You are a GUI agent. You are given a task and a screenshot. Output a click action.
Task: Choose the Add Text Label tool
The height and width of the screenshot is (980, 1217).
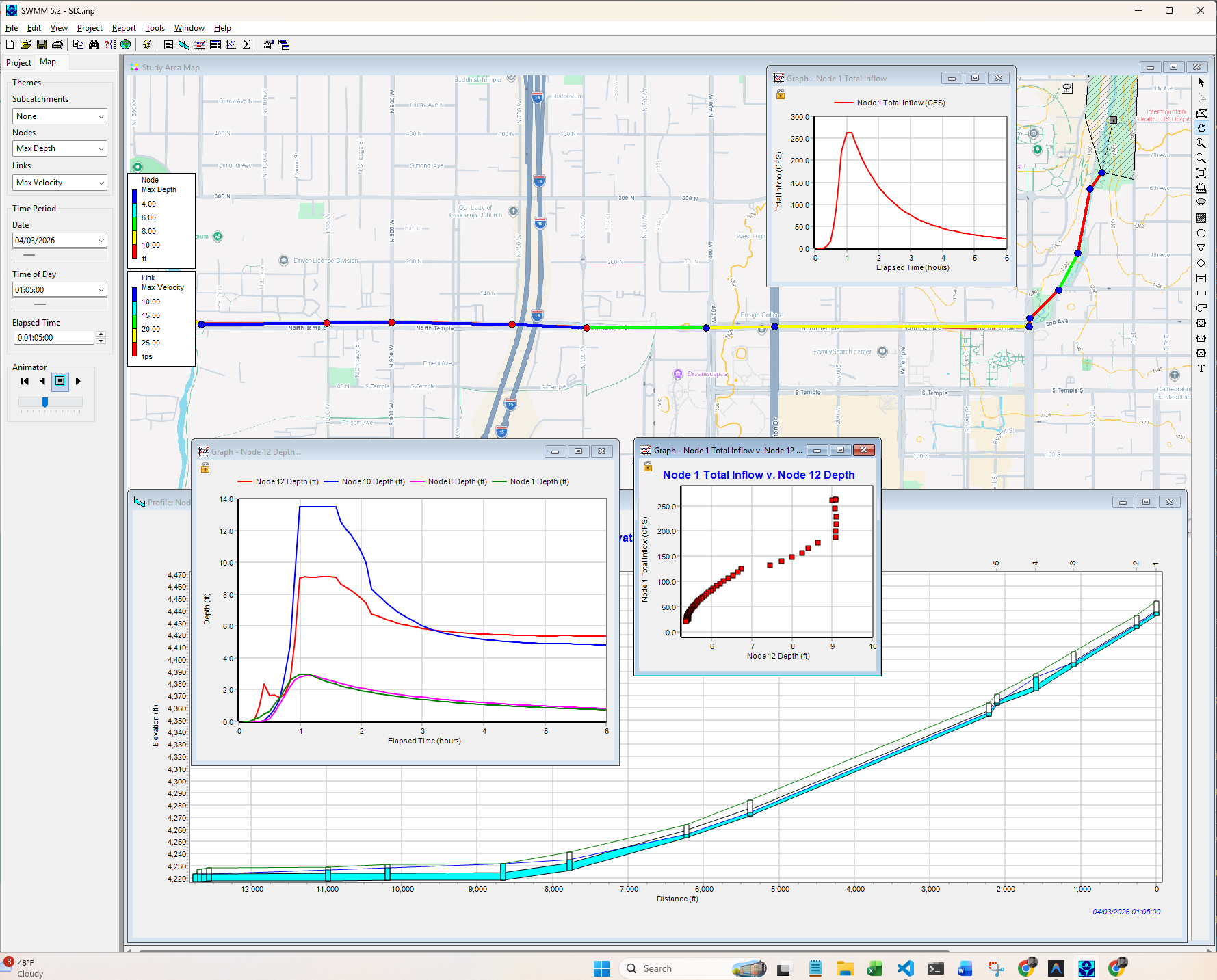pyautogui.click(x=1201, y=368)
